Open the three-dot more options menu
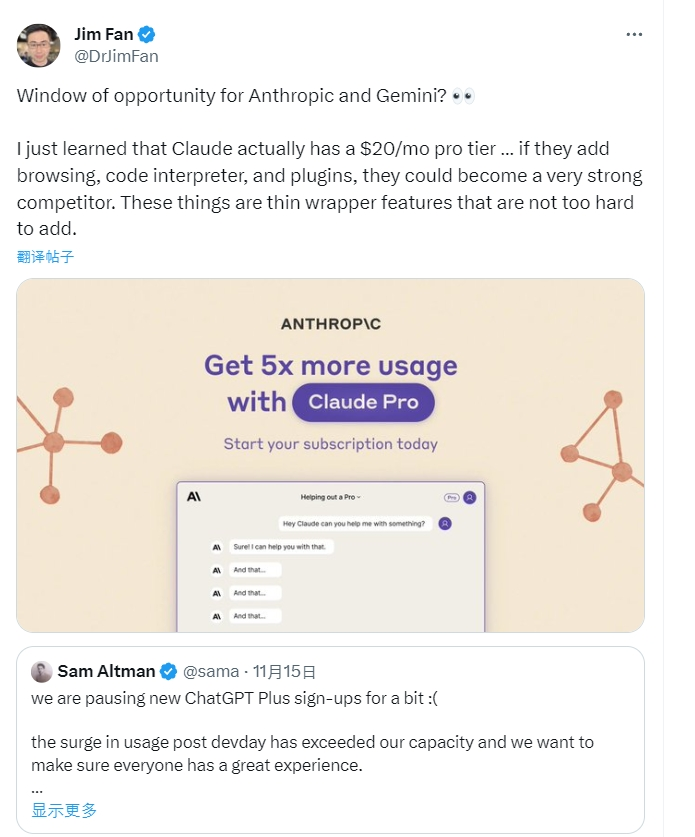This screenshot has width=695, height=837. pos(634,34)
